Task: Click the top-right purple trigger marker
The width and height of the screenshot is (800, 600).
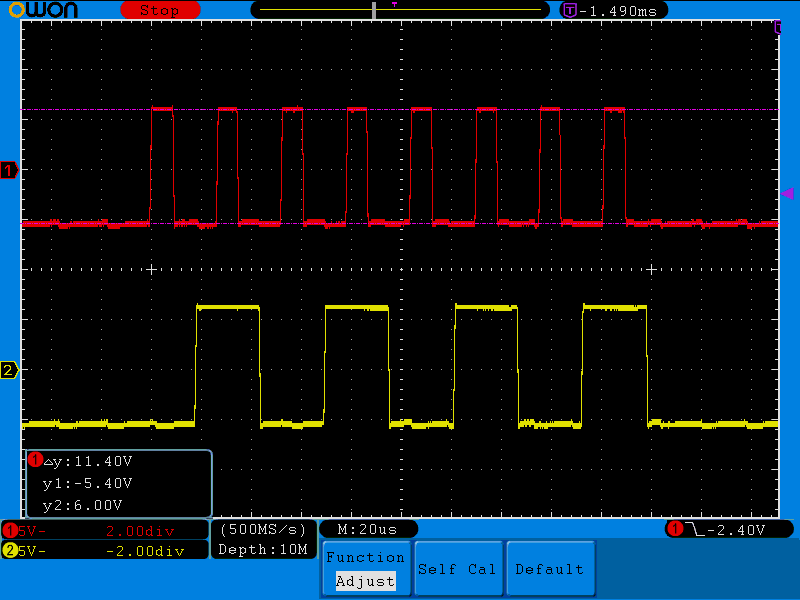Action: pos(777,27)
